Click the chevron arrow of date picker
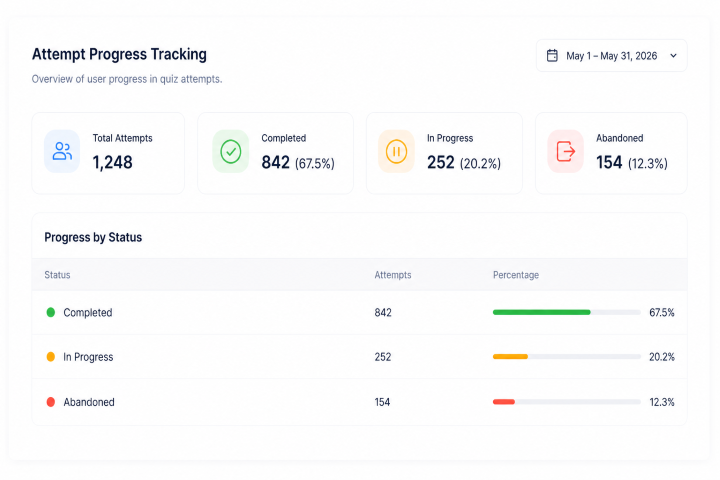720x480 pixels. click(x=673, y=56)
